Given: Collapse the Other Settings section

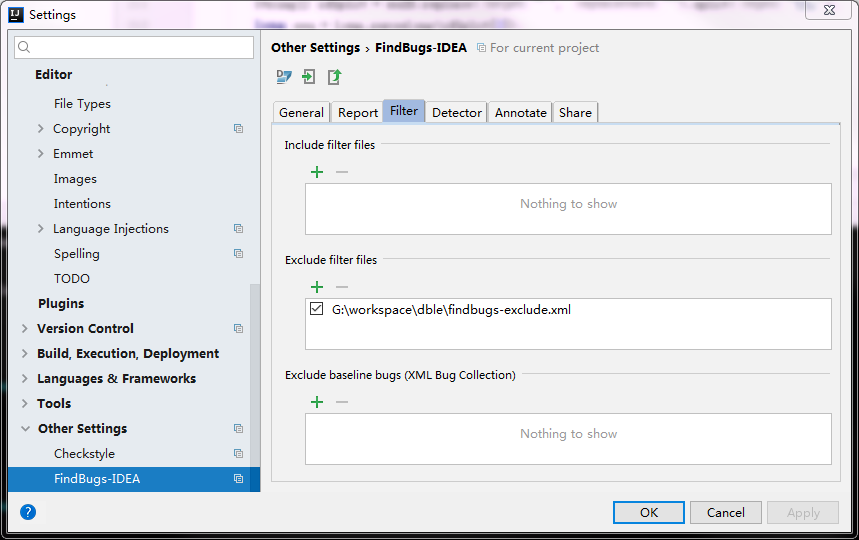Looking at the screenshot, I should [x=25, y=429].
